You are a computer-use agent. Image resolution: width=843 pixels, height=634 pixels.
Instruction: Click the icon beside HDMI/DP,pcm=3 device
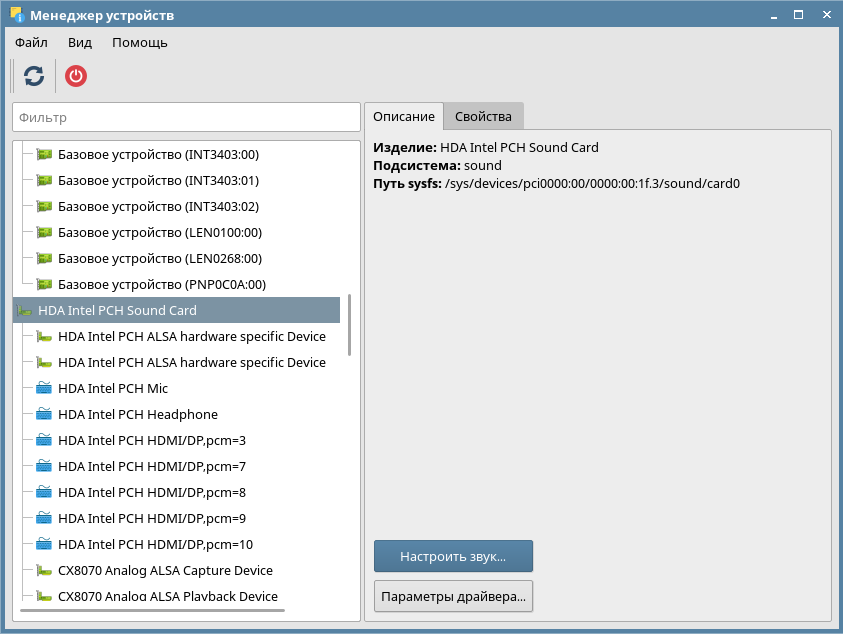[44, 441]
